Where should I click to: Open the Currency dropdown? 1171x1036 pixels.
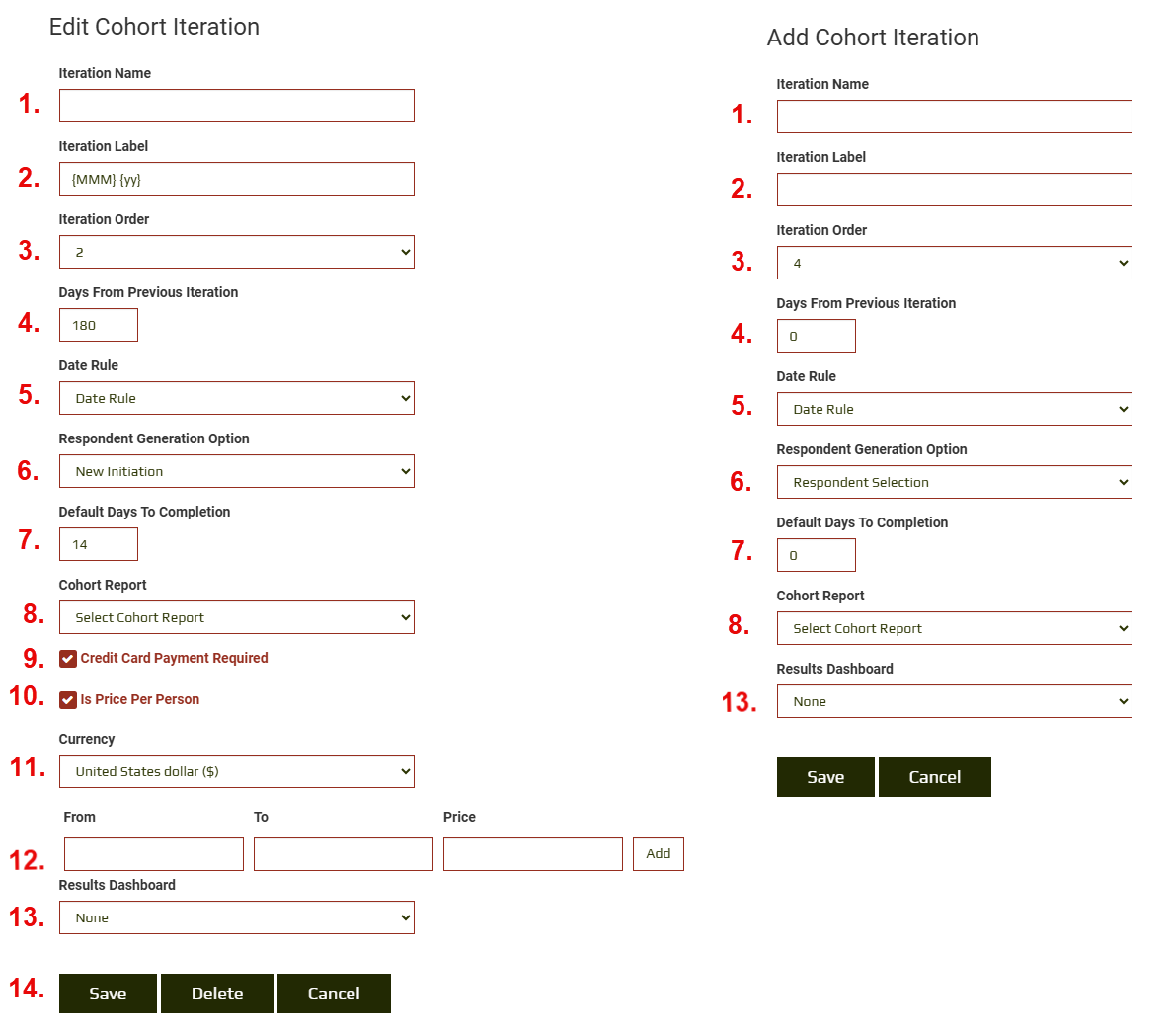point(236,771)
